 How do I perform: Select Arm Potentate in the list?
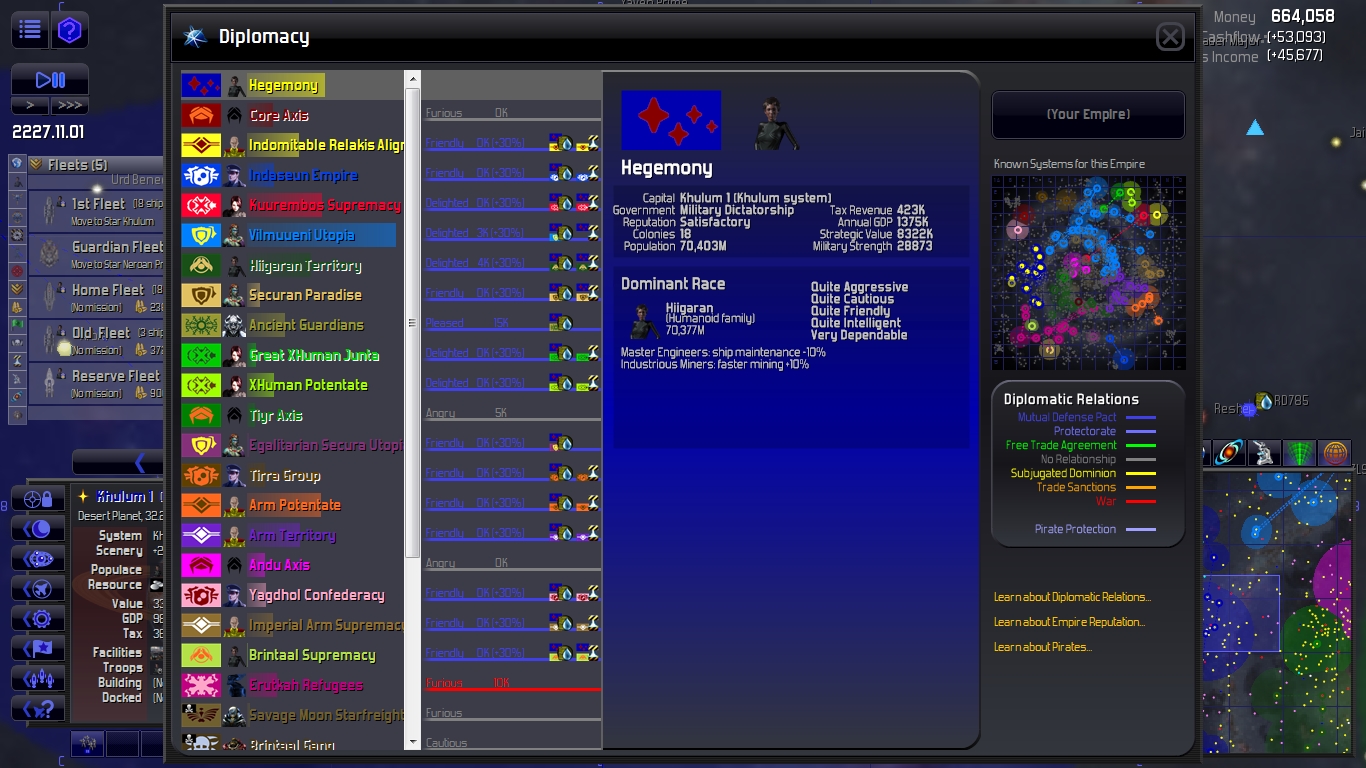pyautogui.click(x=295, y=506)
